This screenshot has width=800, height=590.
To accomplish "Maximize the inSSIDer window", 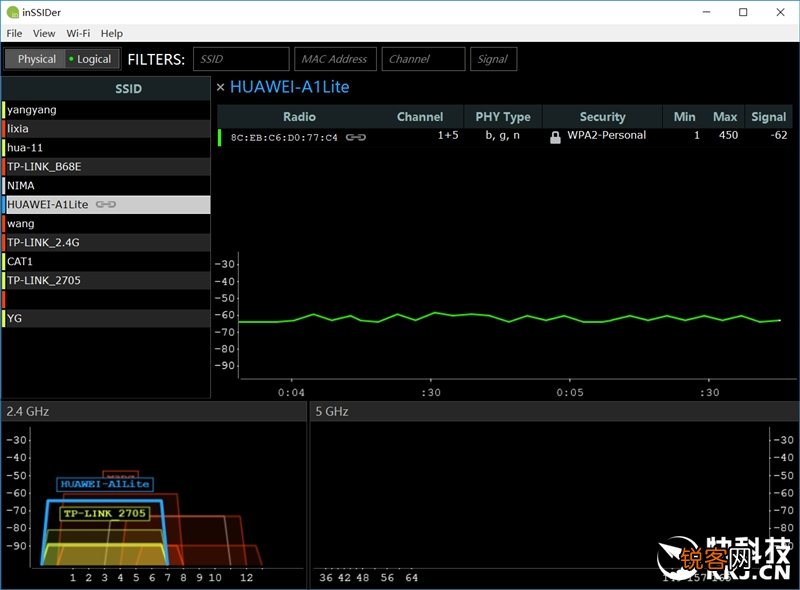I will pyautogui.click(x=743, y=12).
